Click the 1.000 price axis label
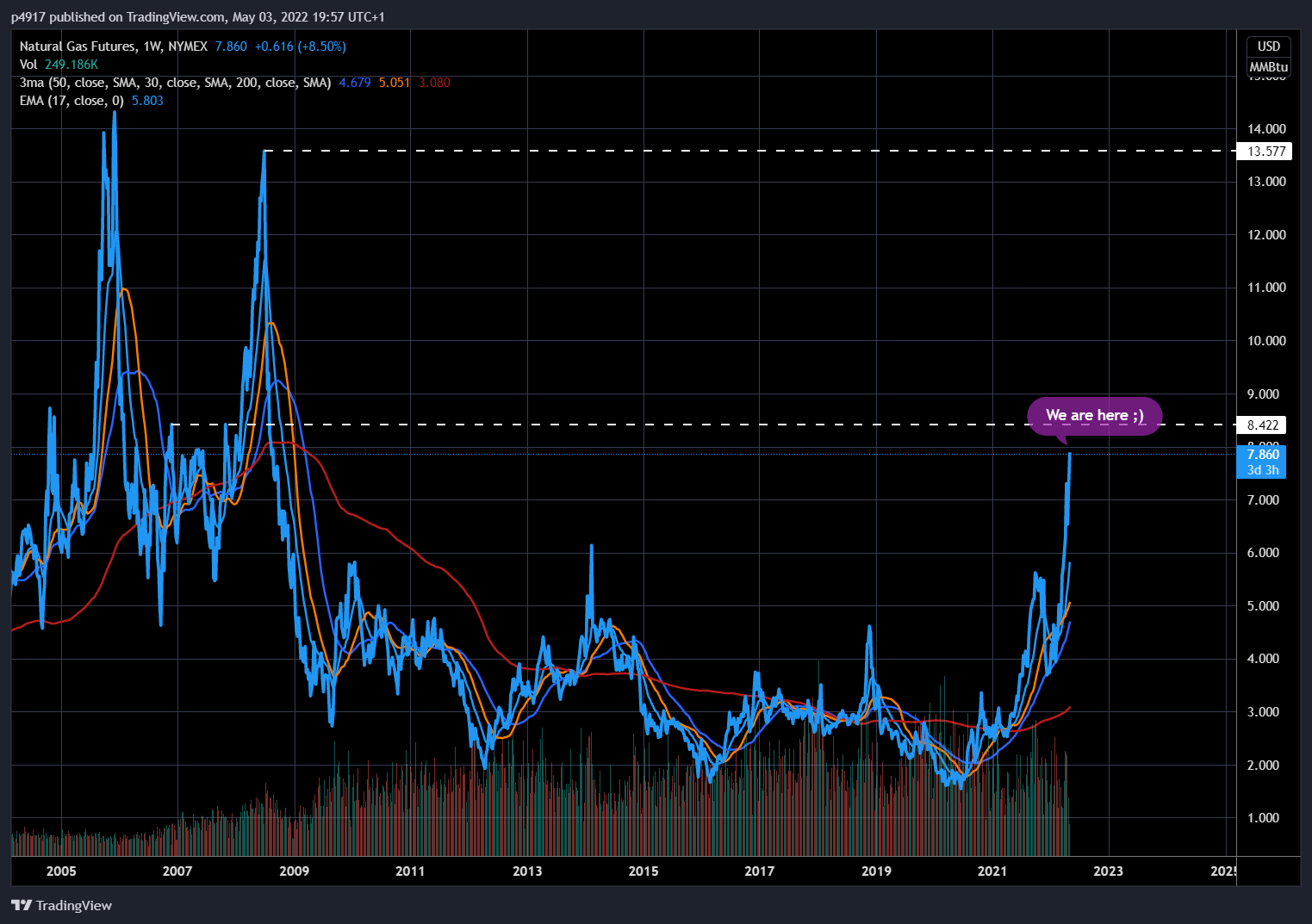Screen dimensions: 1312x924 1263,818
